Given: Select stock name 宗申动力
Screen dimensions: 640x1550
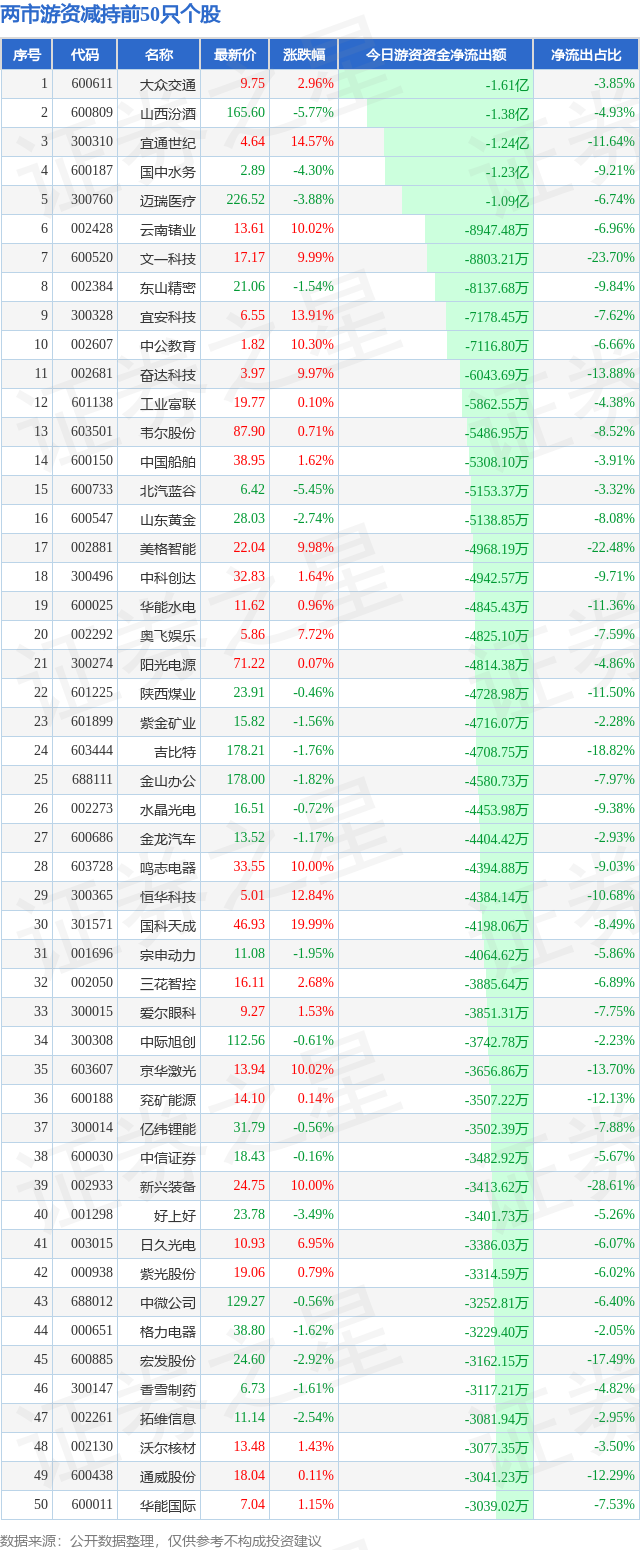Looking at the screenshot, I should click(x=168, y=954).
